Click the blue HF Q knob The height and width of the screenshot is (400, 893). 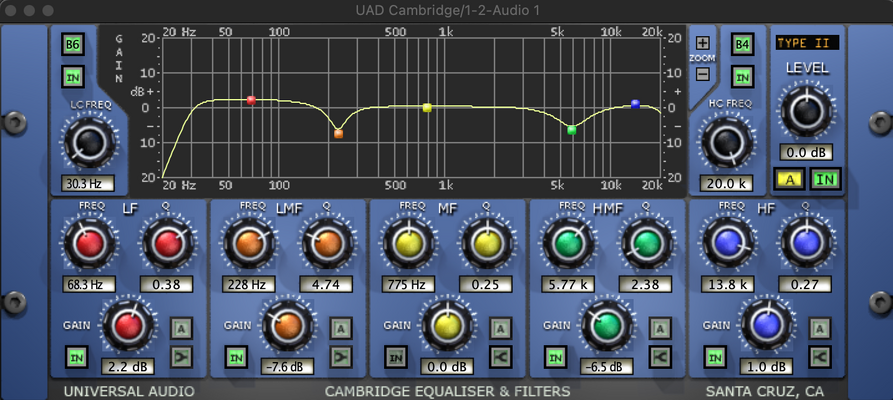(805, 243)
